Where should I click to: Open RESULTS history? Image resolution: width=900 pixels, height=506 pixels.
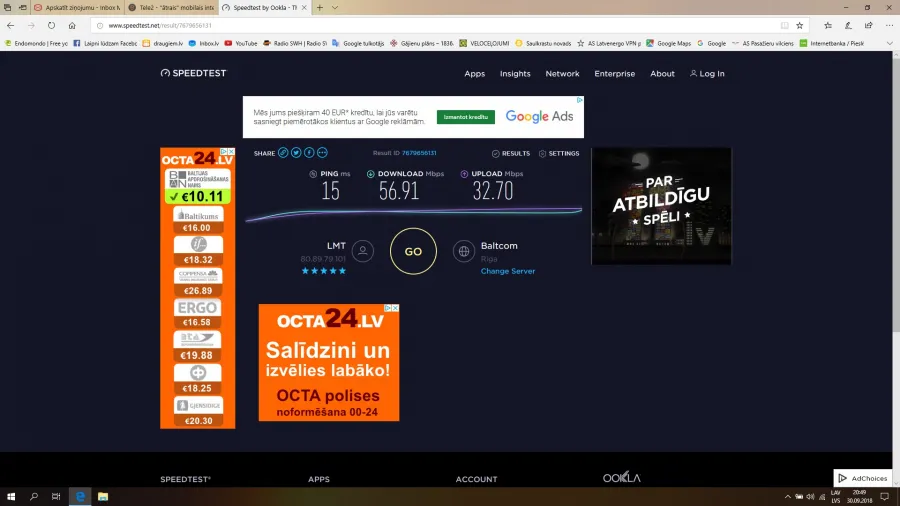511,154
